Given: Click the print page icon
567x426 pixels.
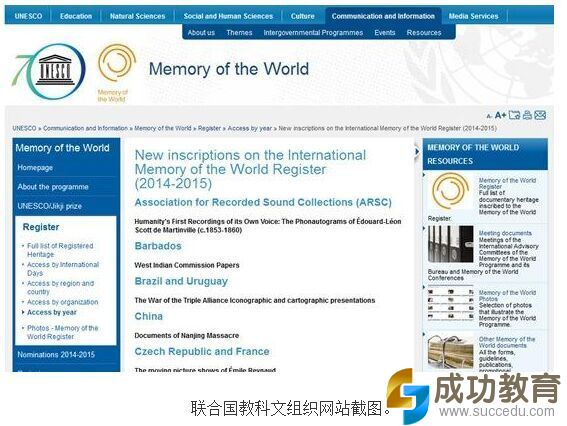Looking at the screenshot, I should (527, 115).
